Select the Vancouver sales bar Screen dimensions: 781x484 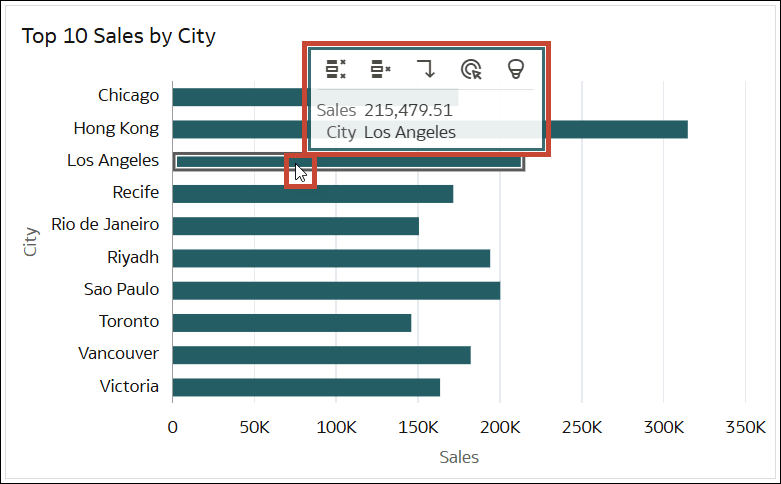(322, 355)
